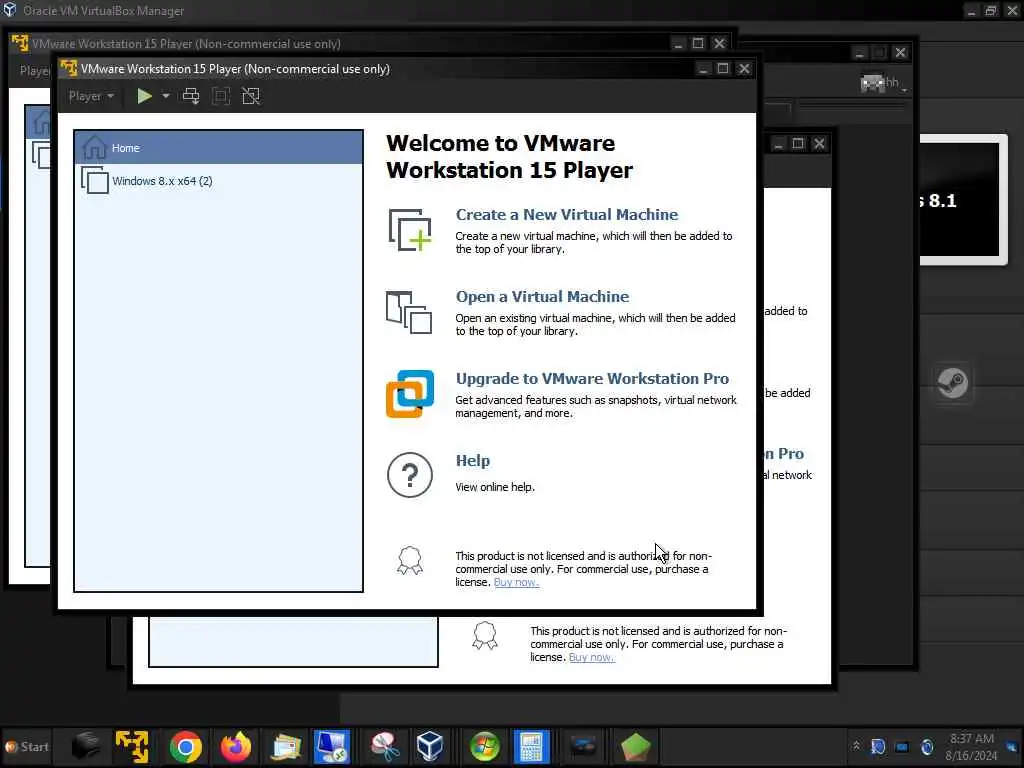Viewport: 1024px width, 768px height.
Task: Click the Enter full screen toolbar icon
Action: (x=221, y=96)
